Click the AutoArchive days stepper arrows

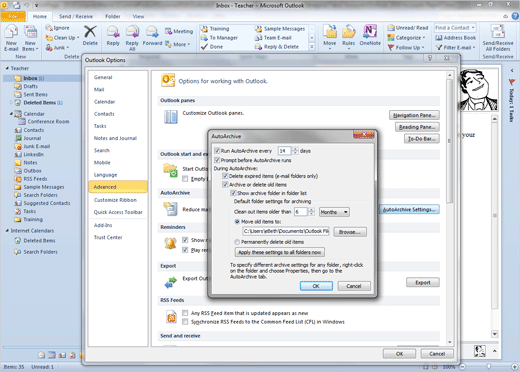pos(295,151)
